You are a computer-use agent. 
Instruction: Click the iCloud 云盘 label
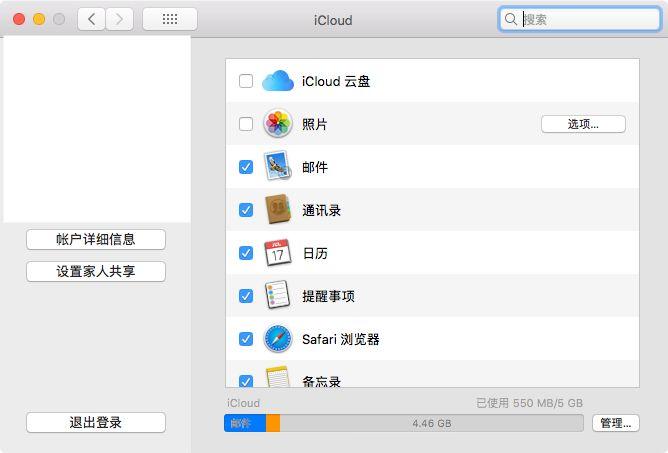point(336,81)
